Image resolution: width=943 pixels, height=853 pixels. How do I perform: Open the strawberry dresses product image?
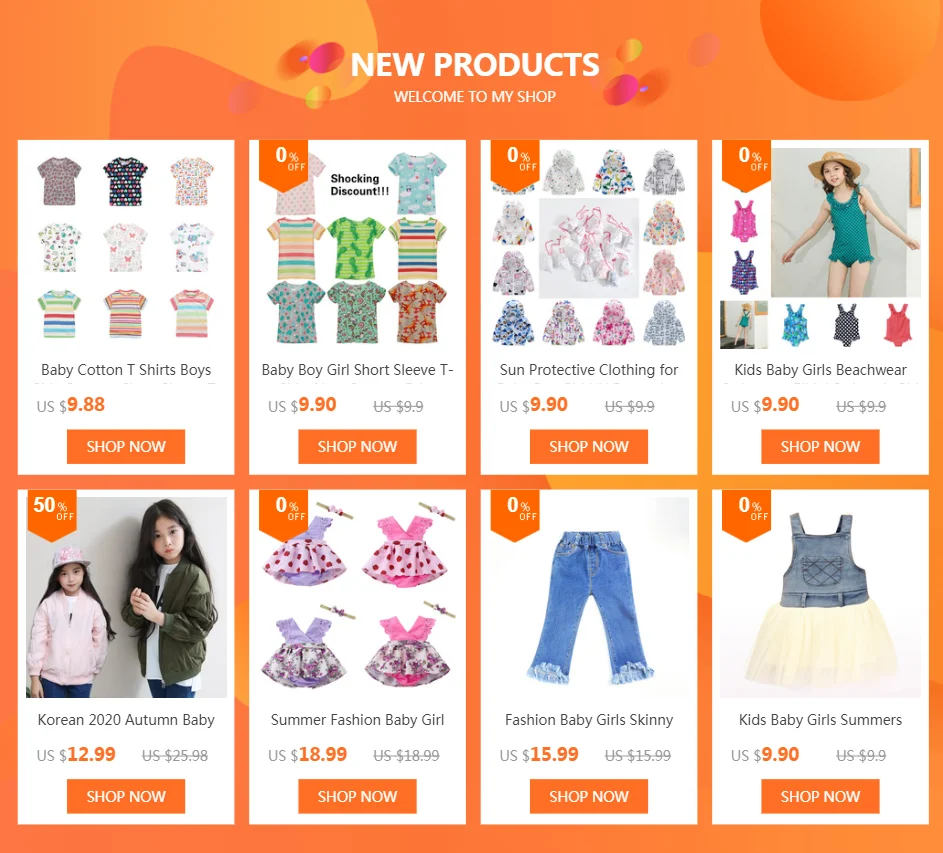357,597
